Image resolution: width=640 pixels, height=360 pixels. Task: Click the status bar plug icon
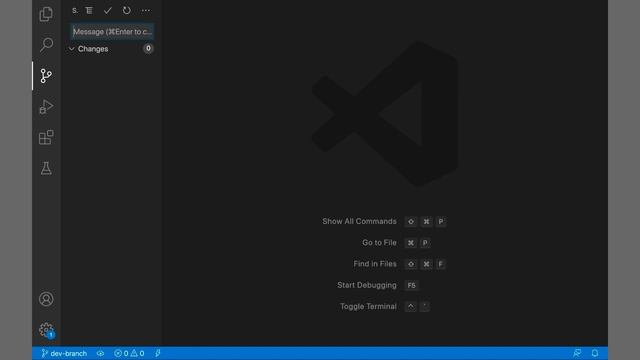[158, 353]
